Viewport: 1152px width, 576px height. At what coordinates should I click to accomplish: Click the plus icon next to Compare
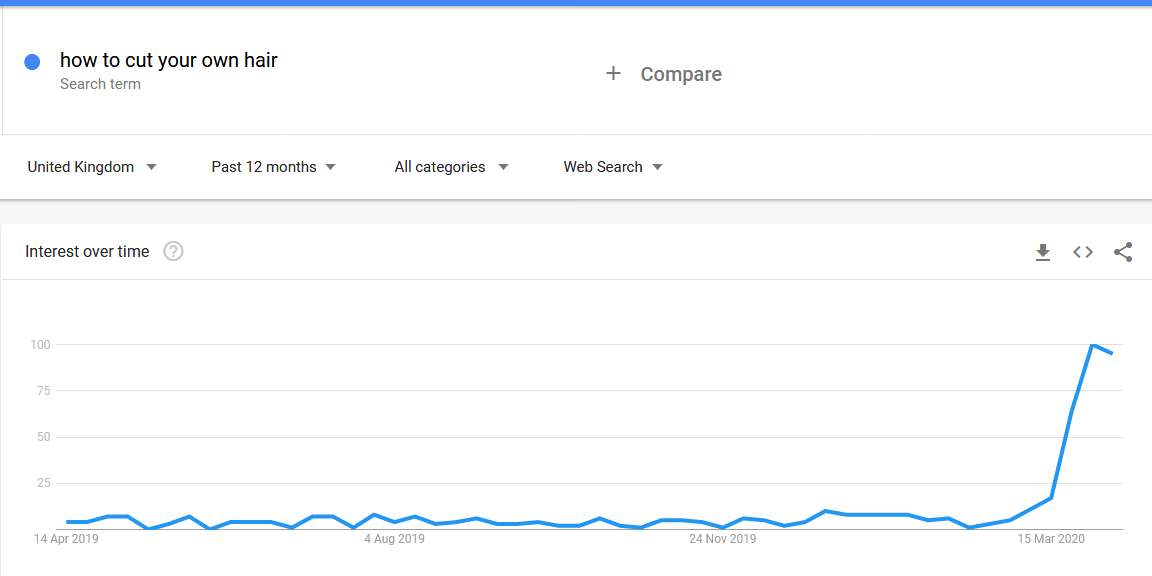pos(614,74)
